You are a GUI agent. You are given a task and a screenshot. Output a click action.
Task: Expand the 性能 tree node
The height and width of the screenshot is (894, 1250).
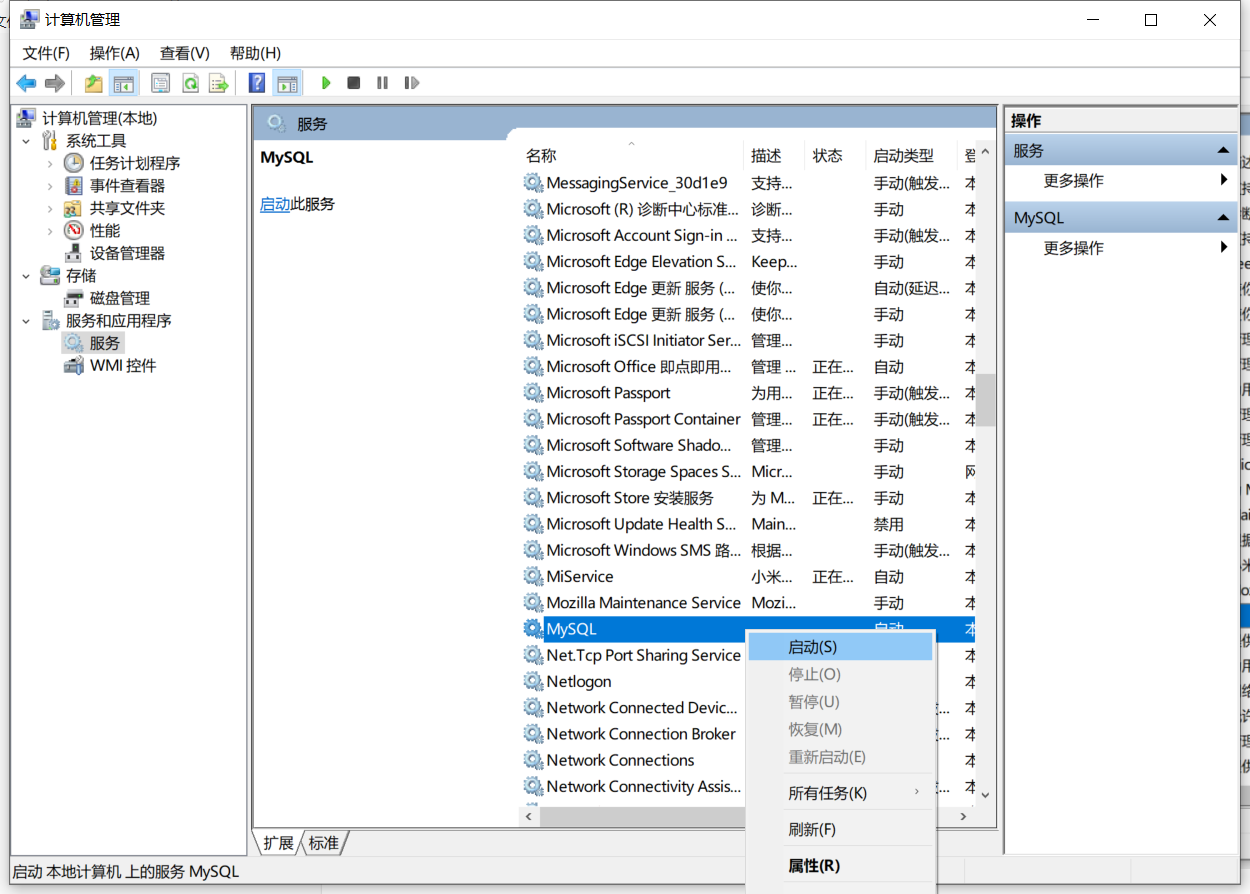click(50, 231)
